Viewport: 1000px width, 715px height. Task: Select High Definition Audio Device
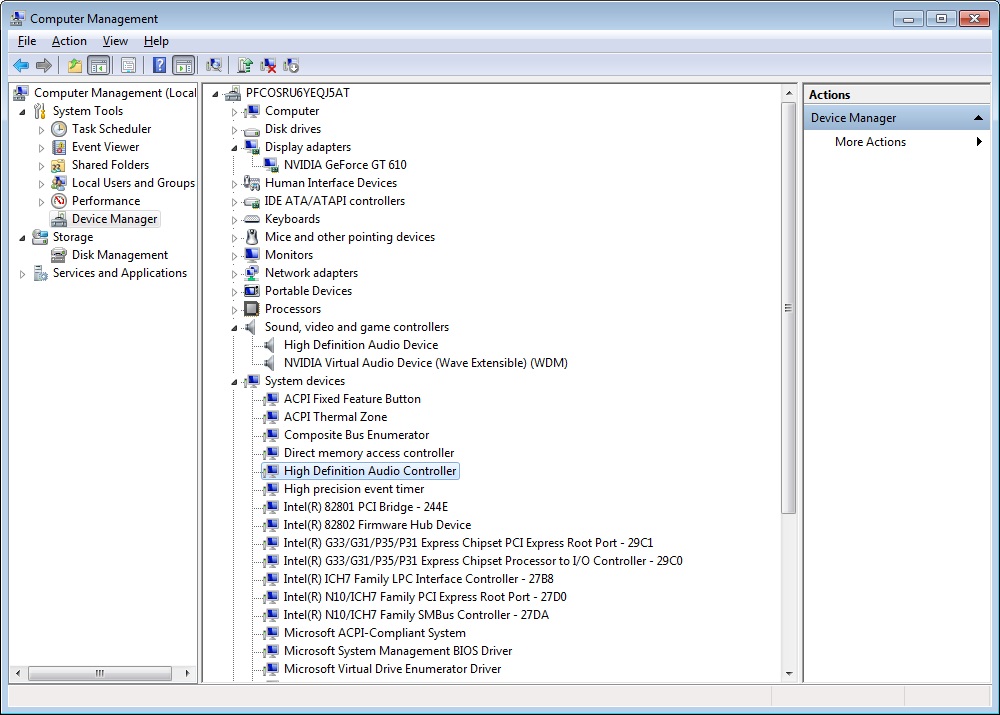pos(361,345)
